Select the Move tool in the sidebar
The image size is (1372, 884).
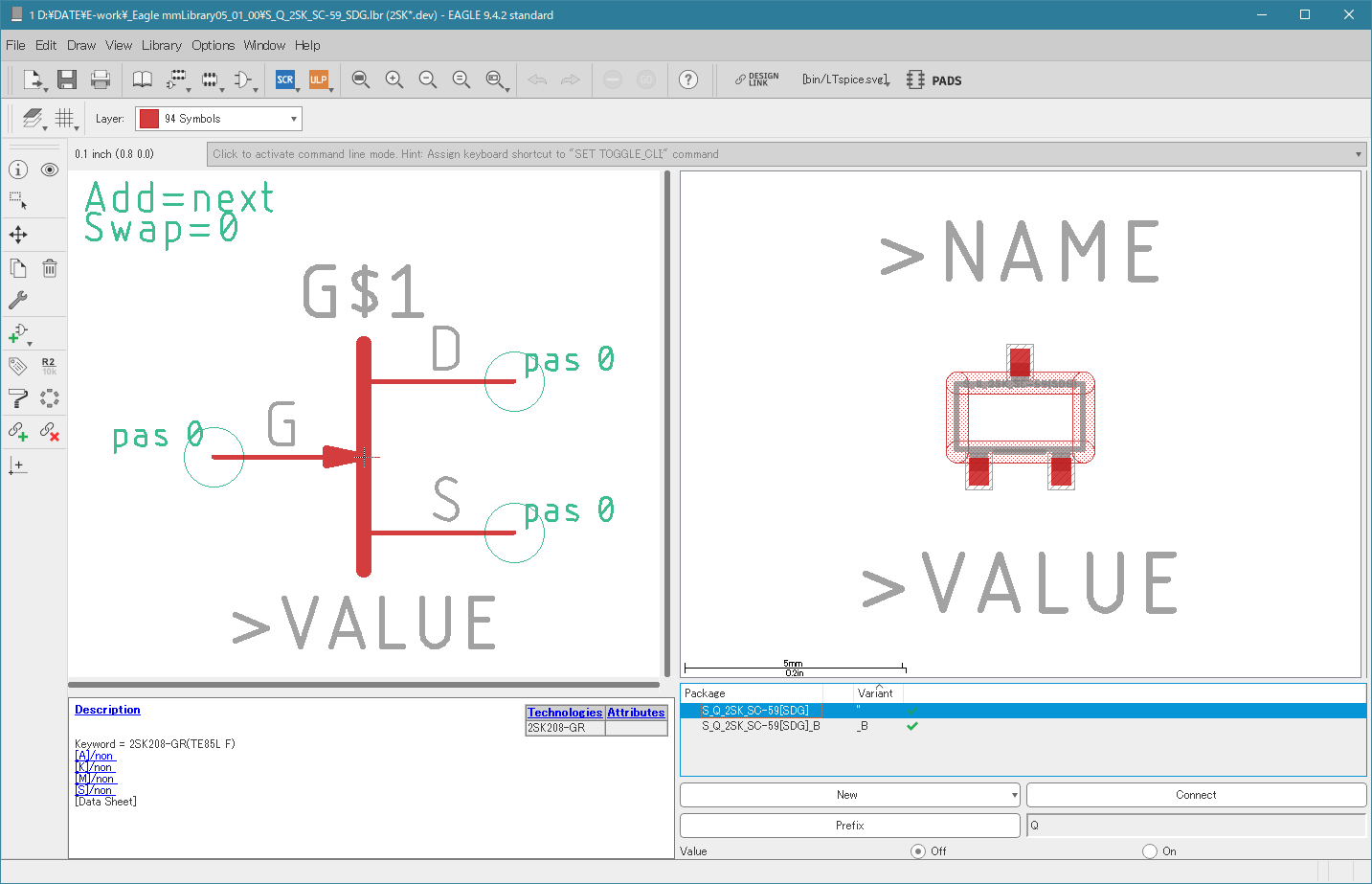18,235
